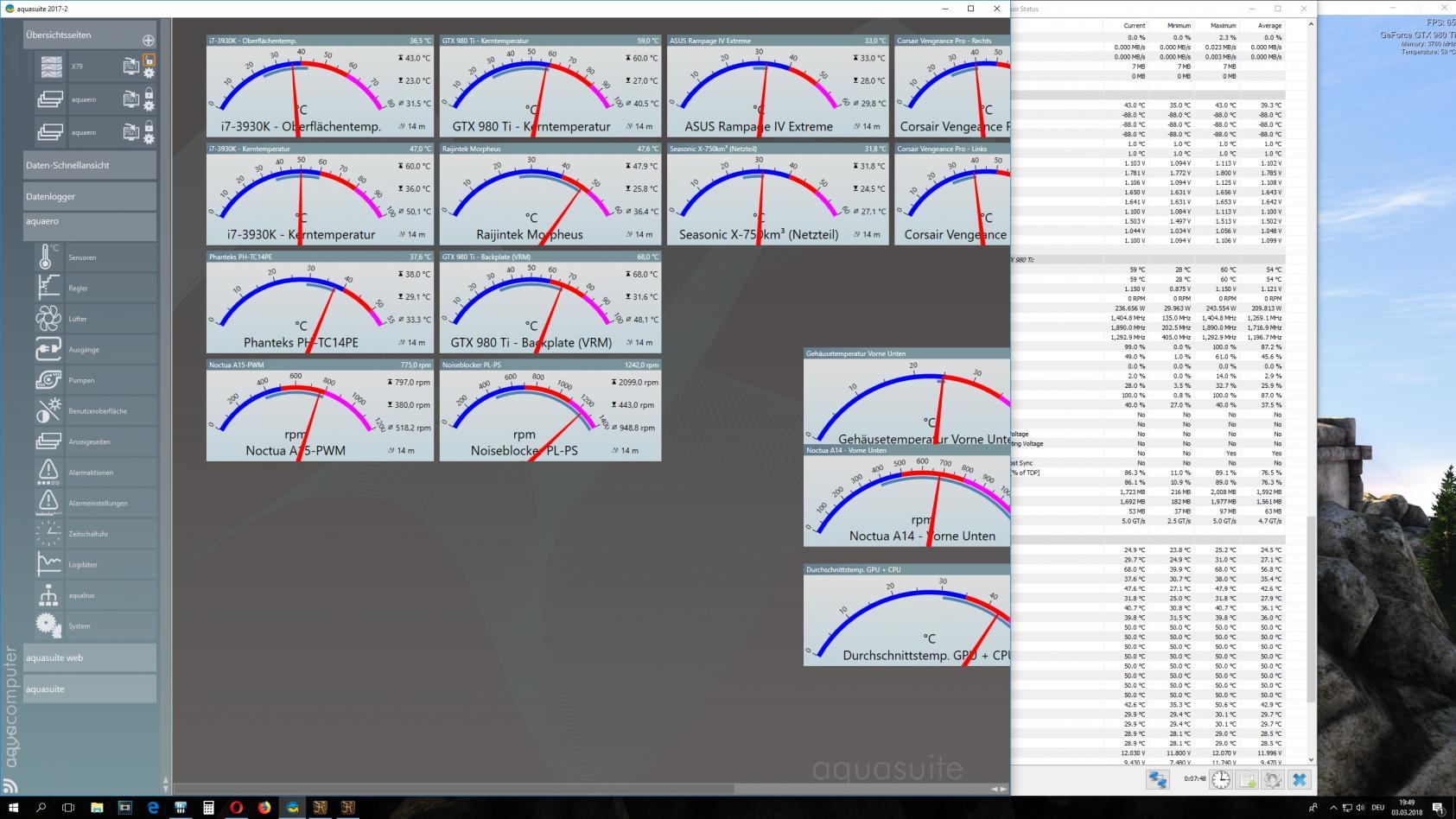1456x819 pixels.
Task: Click the Alarmeinstellungen warning icon
Action: click(x=48, y=503)
